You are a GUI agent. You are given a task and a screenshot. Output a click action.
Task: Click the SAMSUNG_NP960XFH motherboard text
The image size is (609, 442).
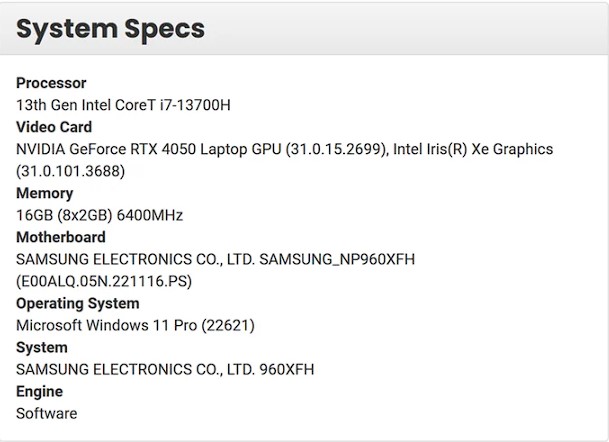(337, 259)
